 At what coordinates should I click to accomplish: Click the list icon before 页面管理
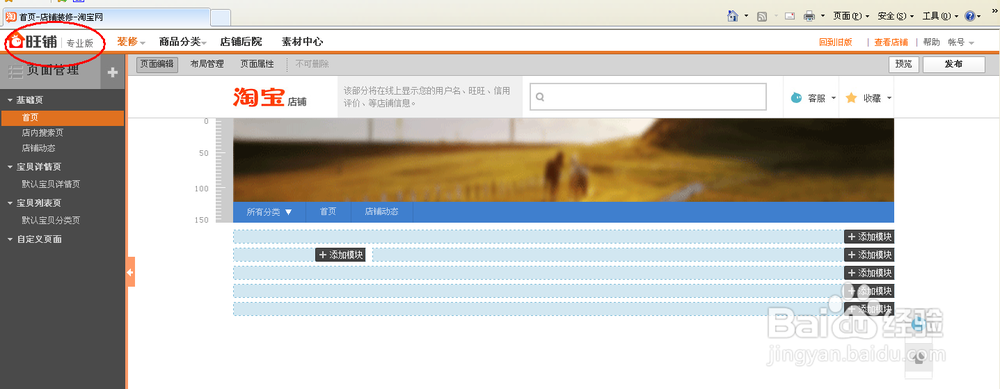tap(15, 71)
